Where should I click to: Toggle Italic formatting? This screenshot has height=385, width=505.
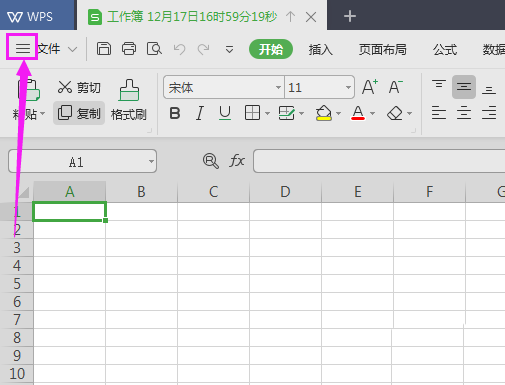click(x=200, y=113)
